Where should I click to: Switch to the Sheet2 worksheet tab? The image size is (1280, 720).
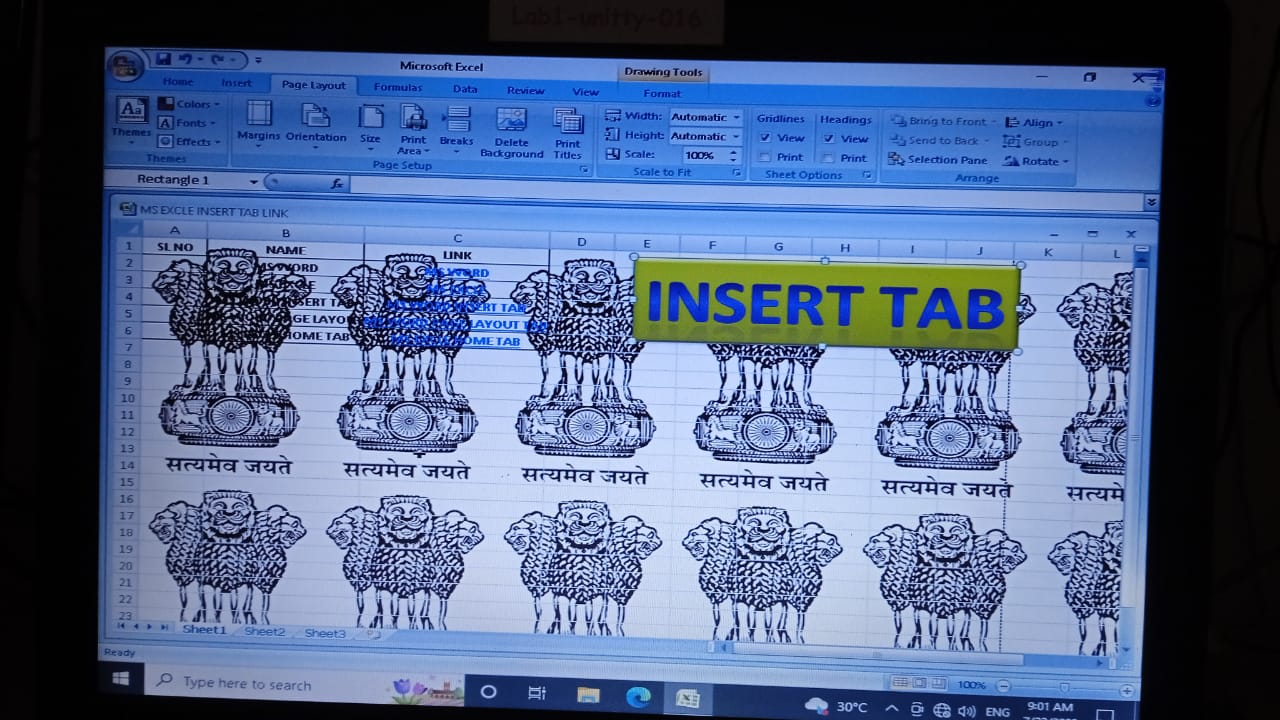(264, 632)
